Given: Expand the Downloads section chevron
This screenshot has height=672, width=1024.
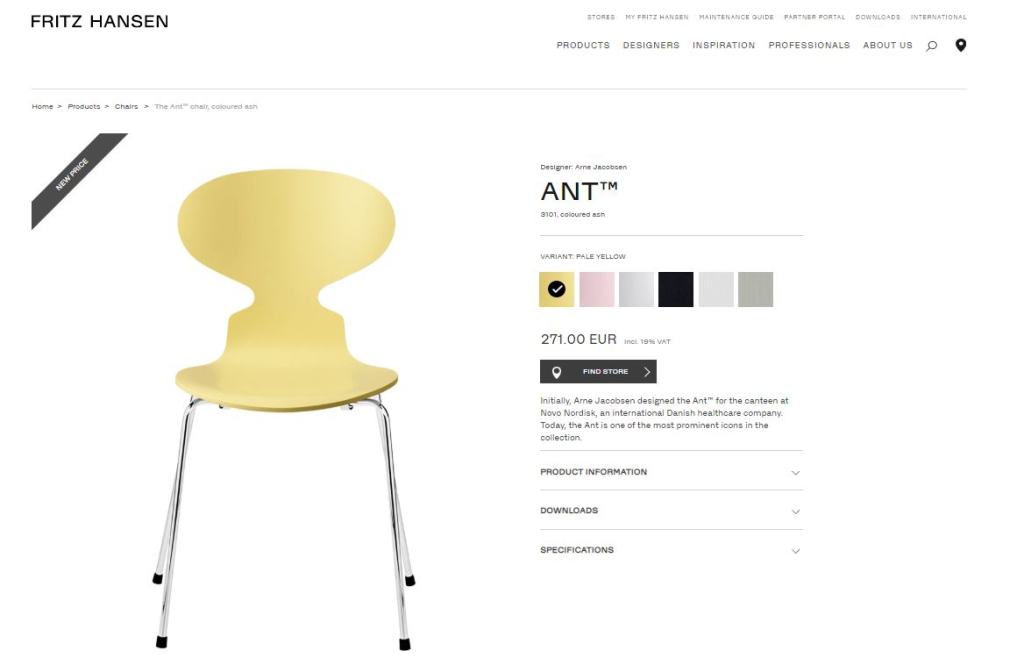Looking at the screenshot, I should pos(795,511).
